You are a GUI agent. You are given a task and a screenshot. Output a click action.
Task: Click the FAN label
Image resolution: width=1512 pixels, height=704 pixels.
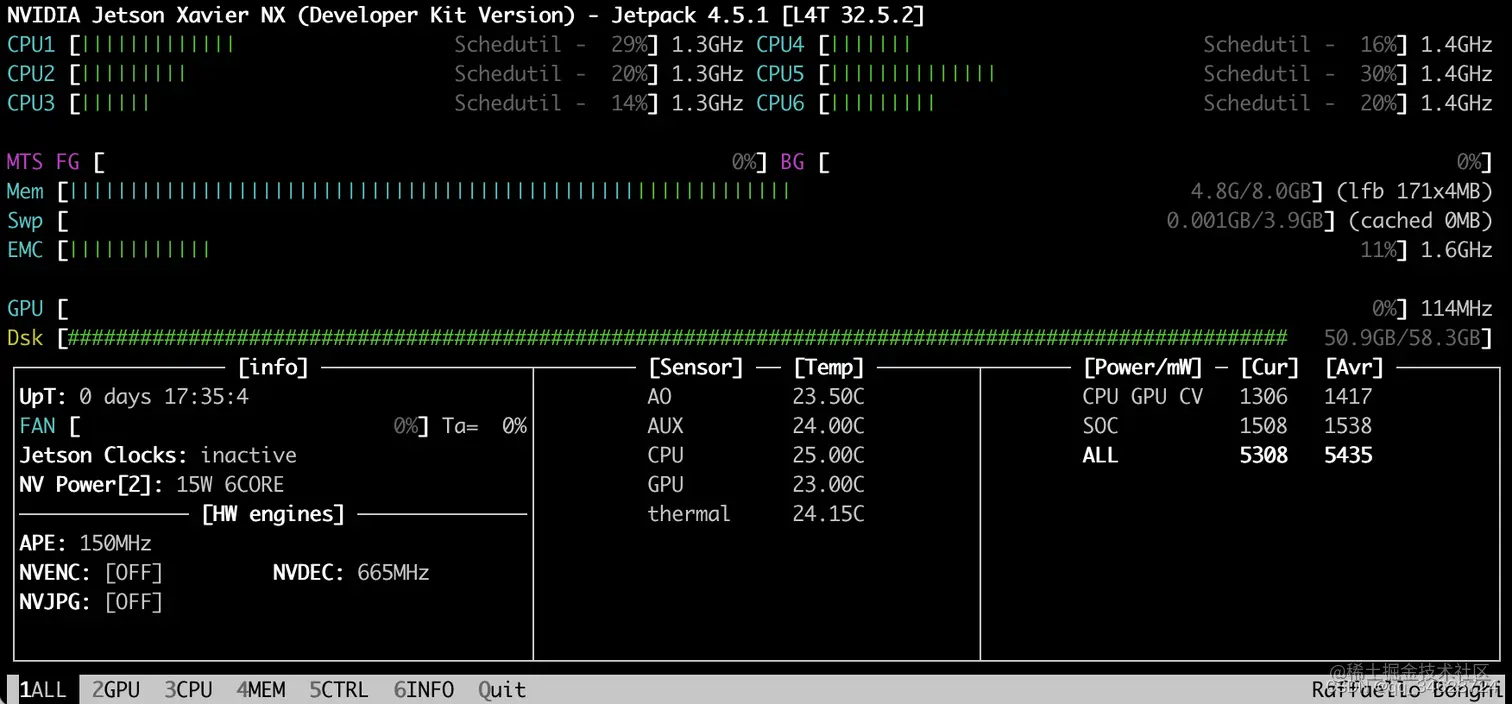(x=37, y=426)
